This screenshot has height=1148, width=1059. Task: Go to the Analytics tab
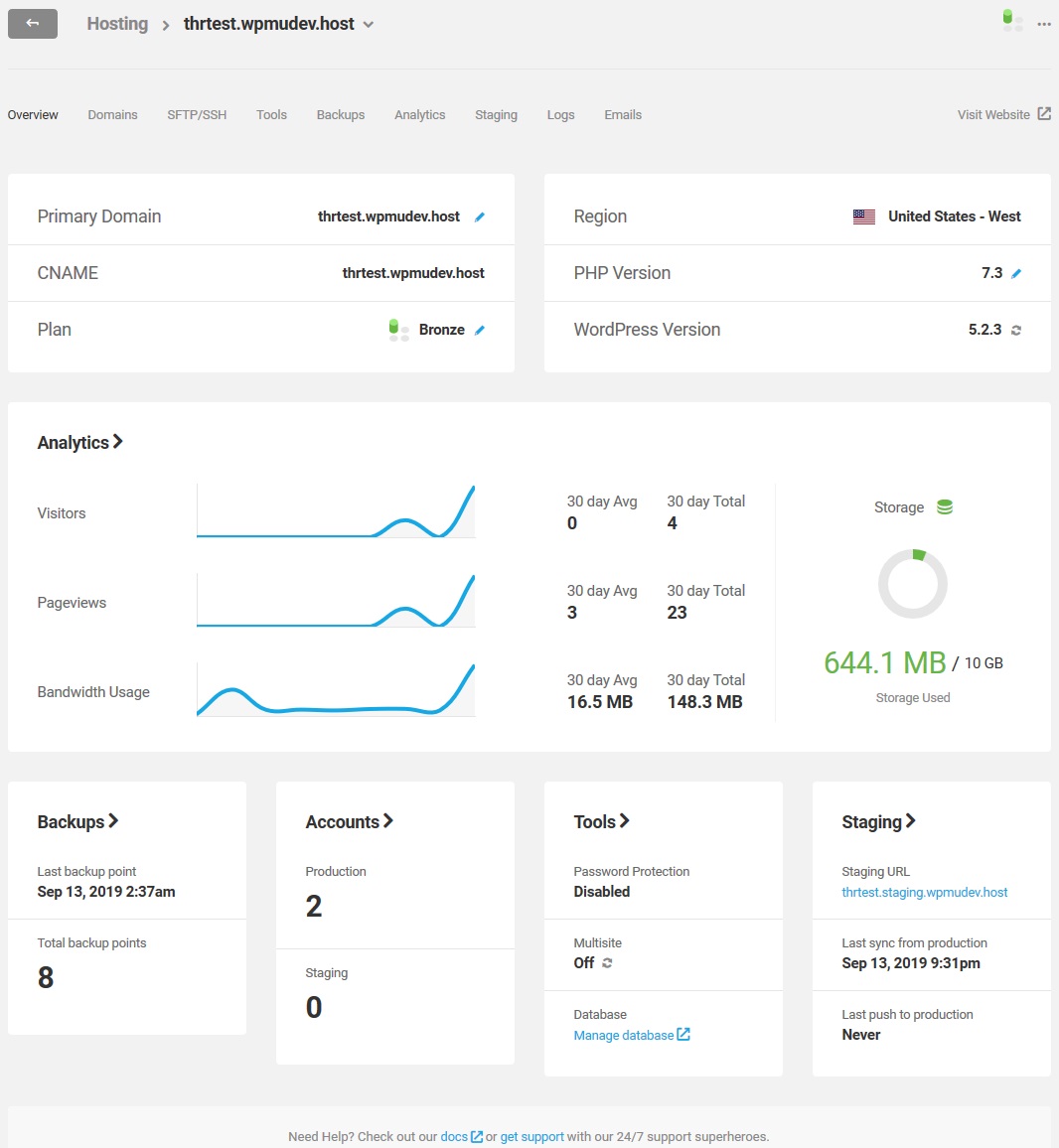pyautogui.click(x=419, y=115)
